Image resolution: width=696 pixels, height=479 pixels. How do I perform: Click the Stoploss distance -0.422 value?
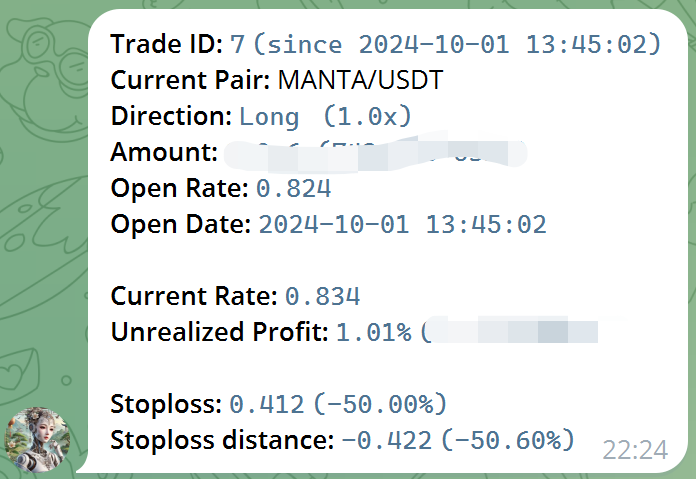(387, 440)
